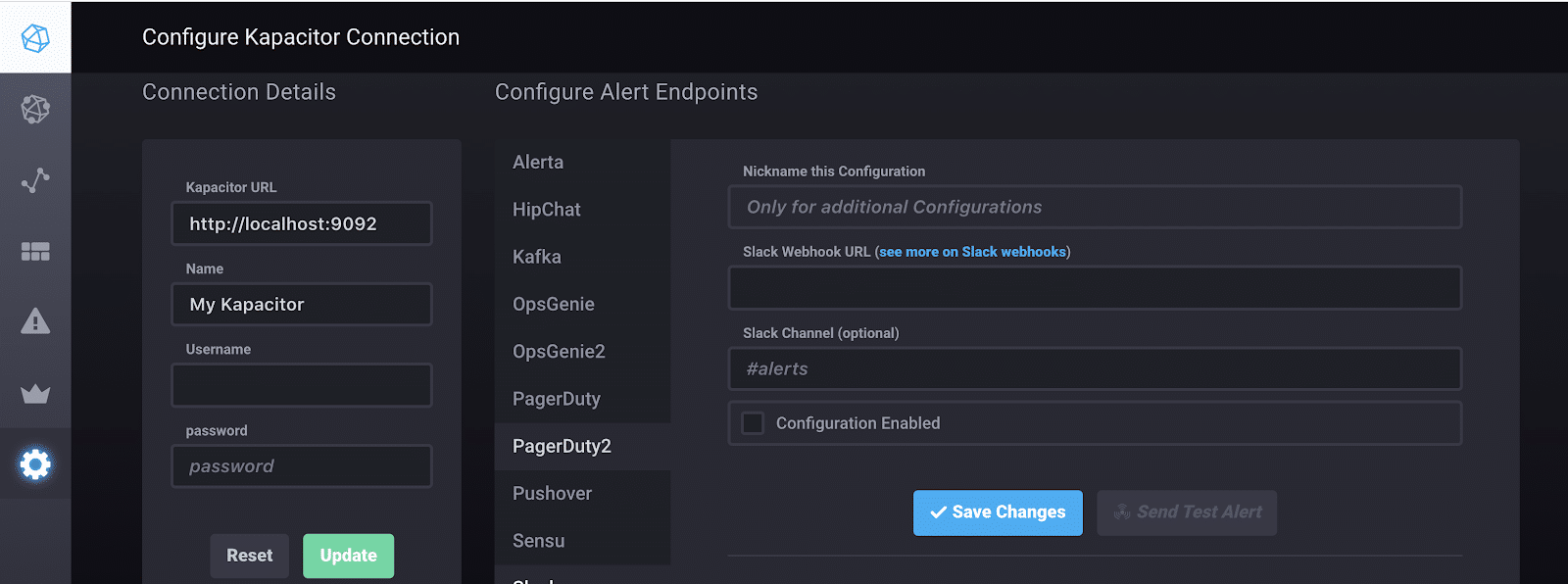
Task: Click into the Slack Channel field
Action: [x=1095, y=369]
